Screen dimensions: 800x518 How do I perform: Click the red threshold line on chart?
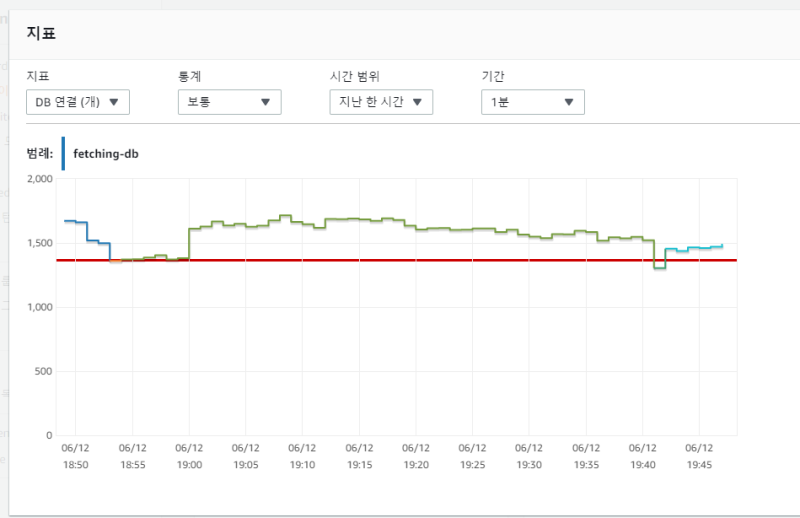pos(400,260)
